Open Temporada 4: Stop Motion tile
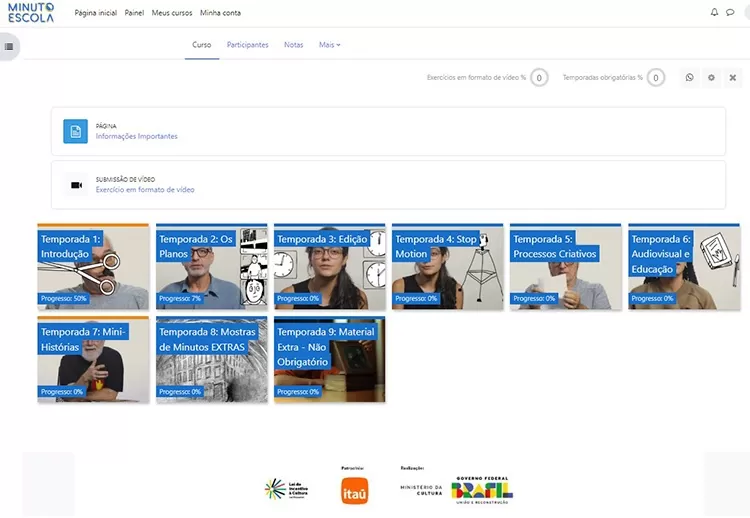 (x=447, y=267)
